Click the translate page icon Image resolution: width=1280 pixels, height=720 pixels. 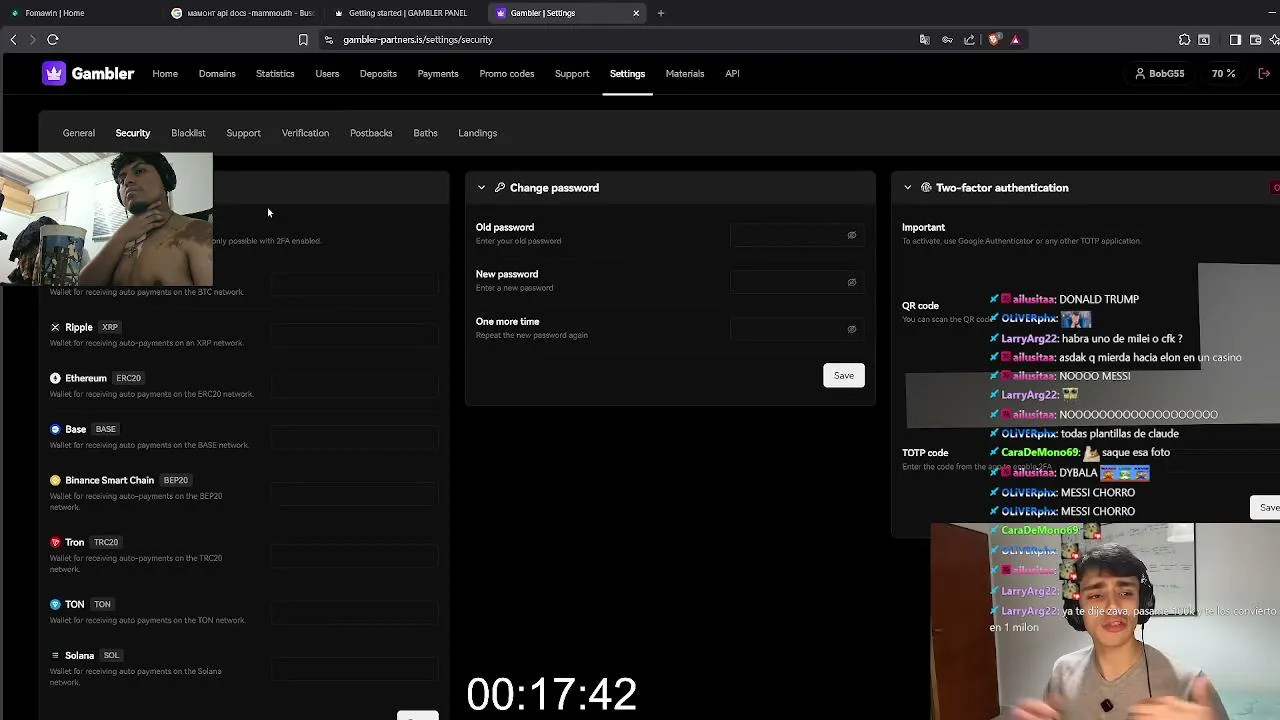925,40
